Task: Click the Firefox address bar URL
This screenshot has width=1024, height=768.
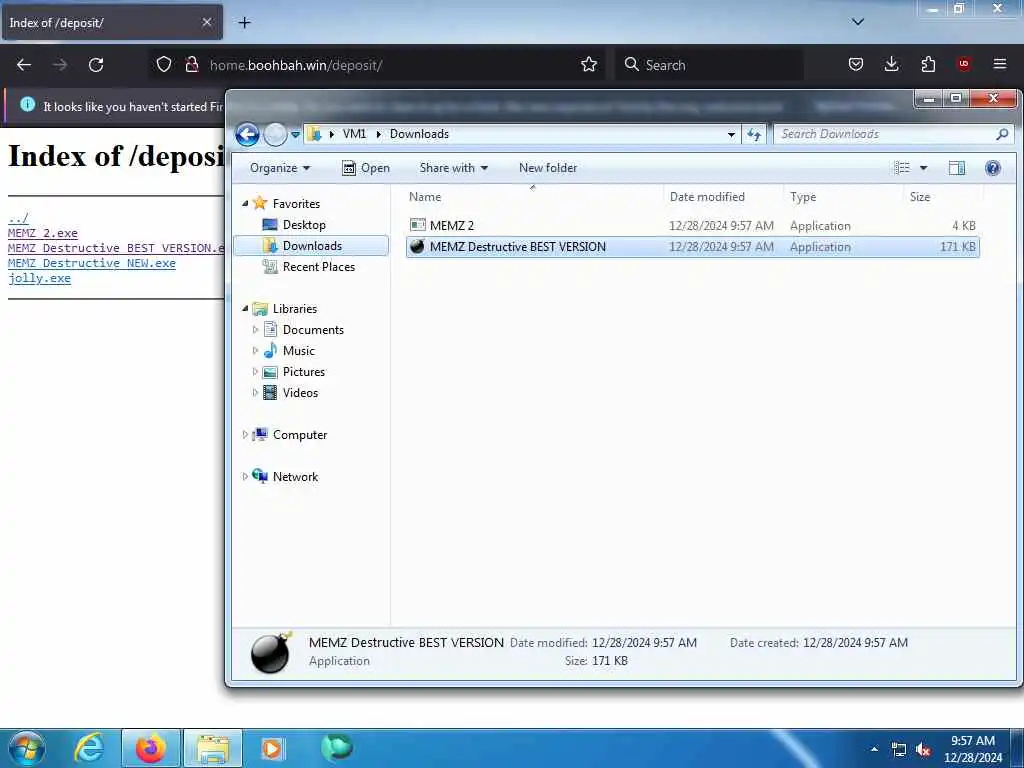Action: pos(295,65)
